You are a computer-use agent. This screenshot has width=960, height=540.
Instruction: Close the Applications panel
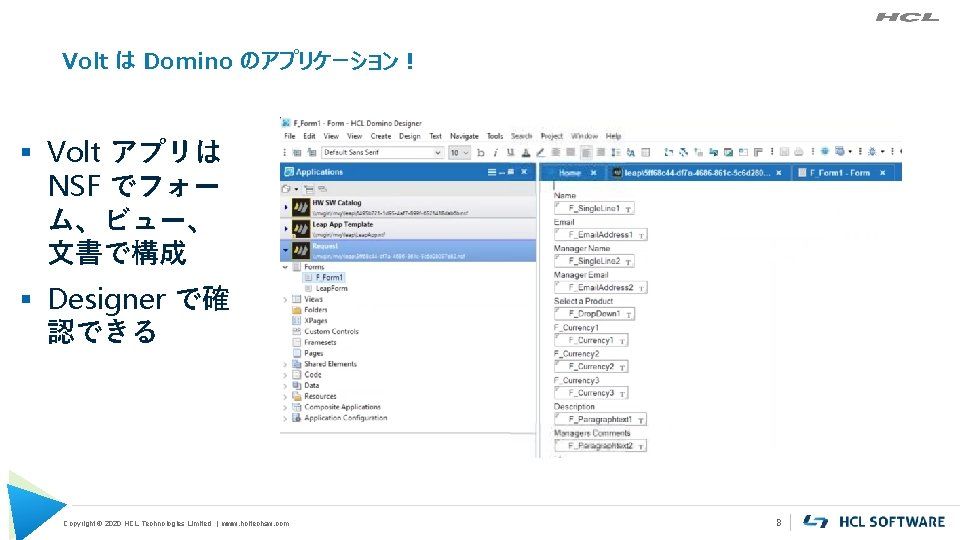(x=524, y=172)
